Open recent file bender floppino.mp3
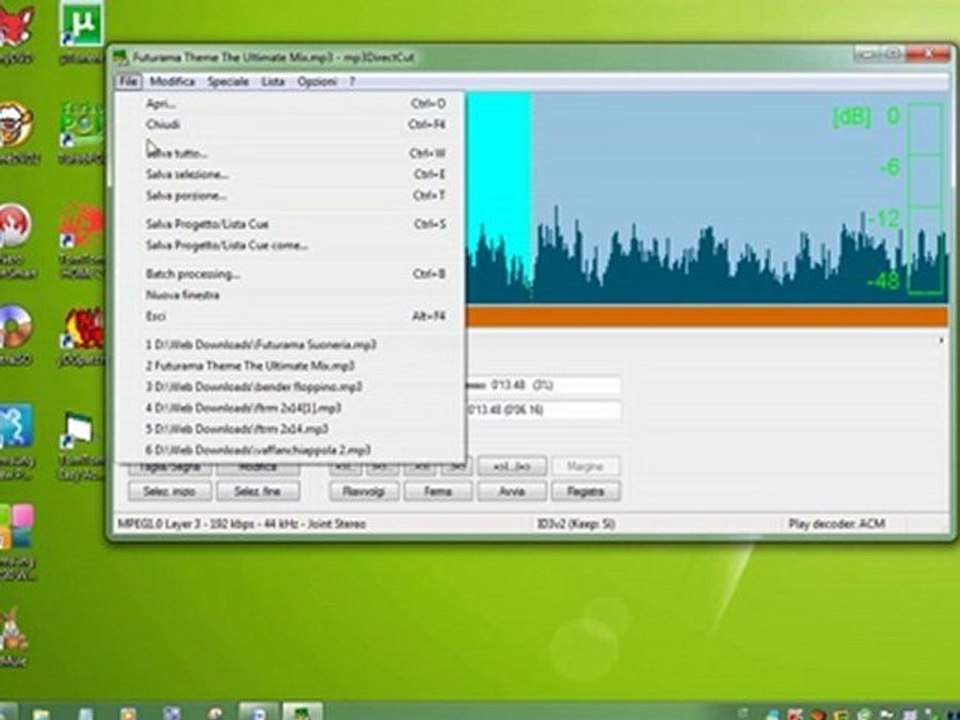 290,386
